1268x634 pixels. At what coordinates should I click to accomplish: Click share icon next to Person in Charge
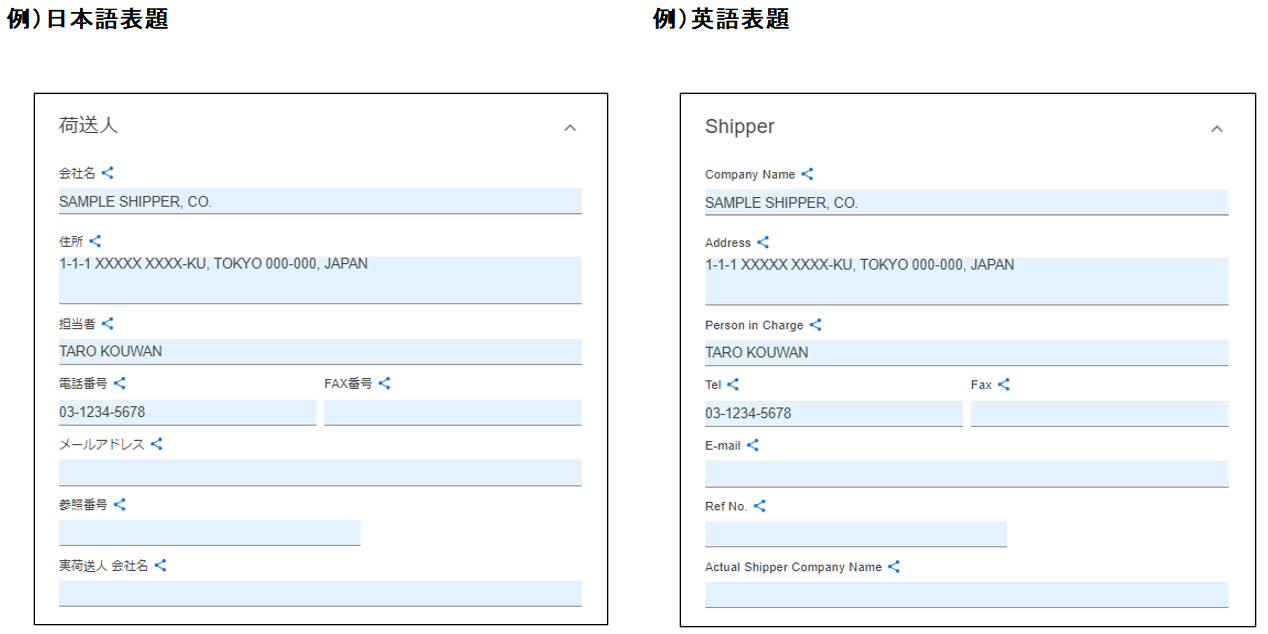pos(815,325)
